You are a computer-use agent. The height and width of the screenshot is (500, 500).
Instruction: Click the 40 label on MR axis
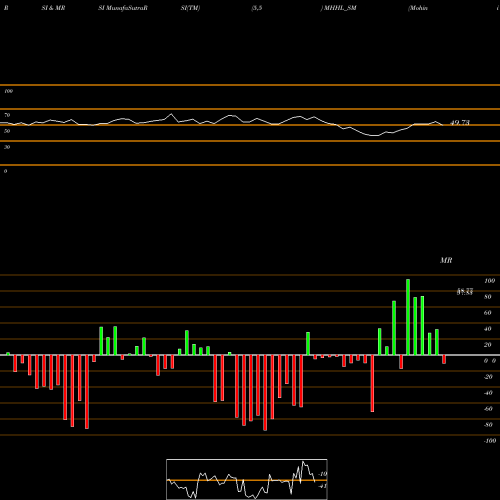pos(488,329)
